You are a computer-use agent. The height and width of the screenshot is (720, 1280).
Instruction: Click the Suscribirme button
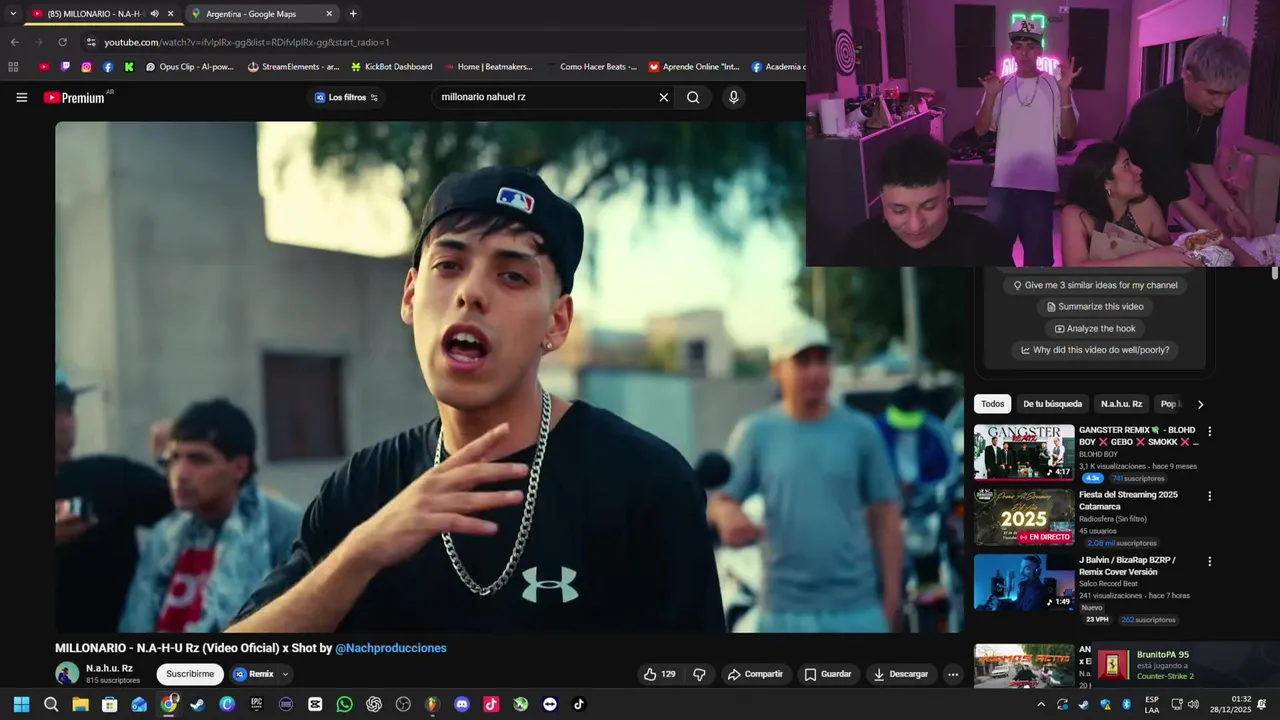(190, 674)
